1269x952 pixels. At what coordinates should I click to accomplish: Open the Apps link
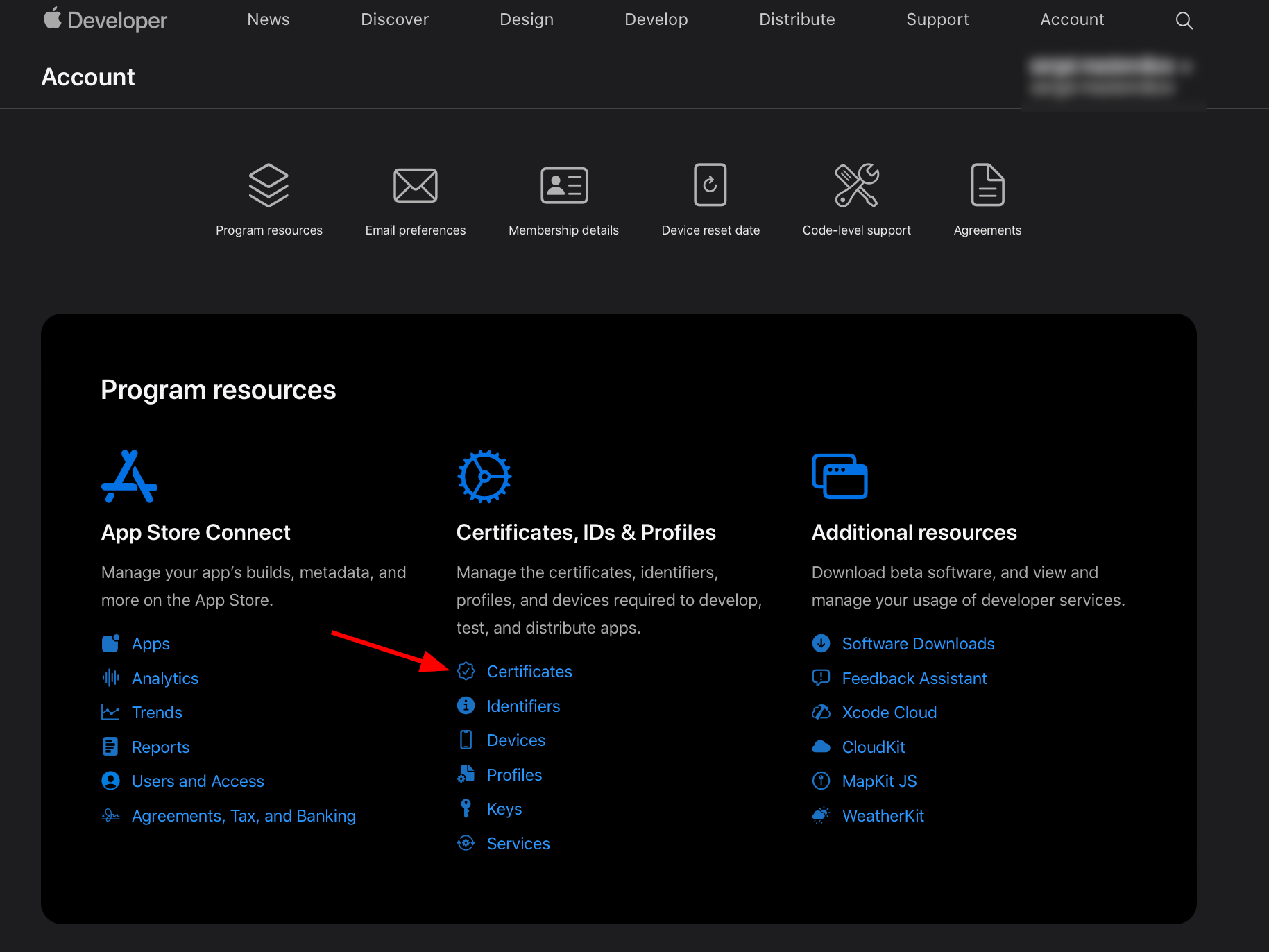point(151,644)
